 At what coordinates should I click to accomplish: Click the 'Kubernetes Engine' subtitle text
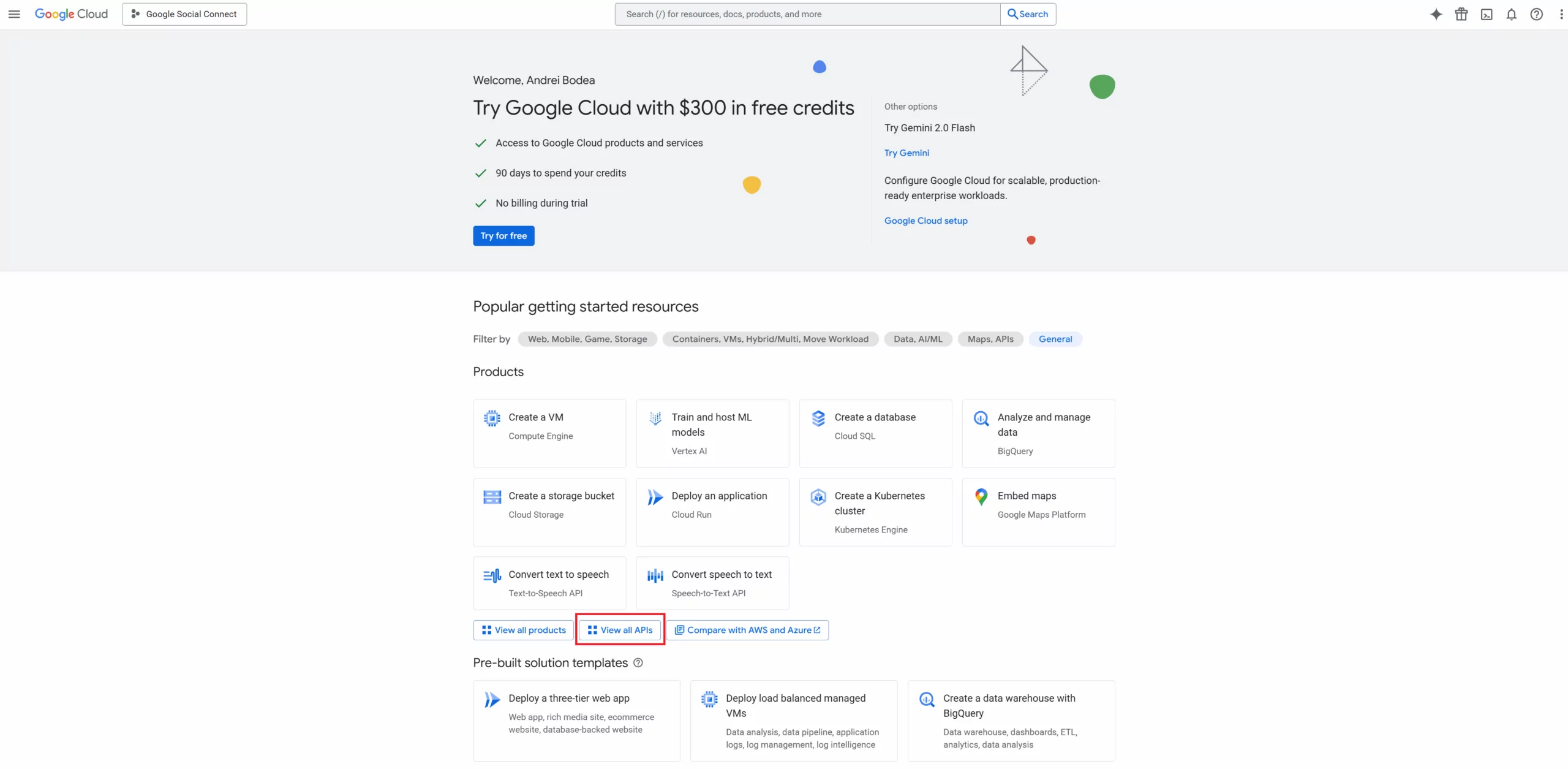871,530
